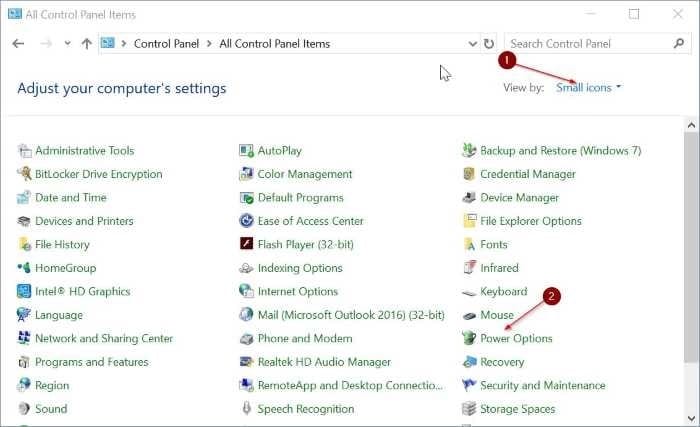Viewport: 700px width, 427px height.
Task: Click the Network and Sharing Center icon
Action: 24,338
